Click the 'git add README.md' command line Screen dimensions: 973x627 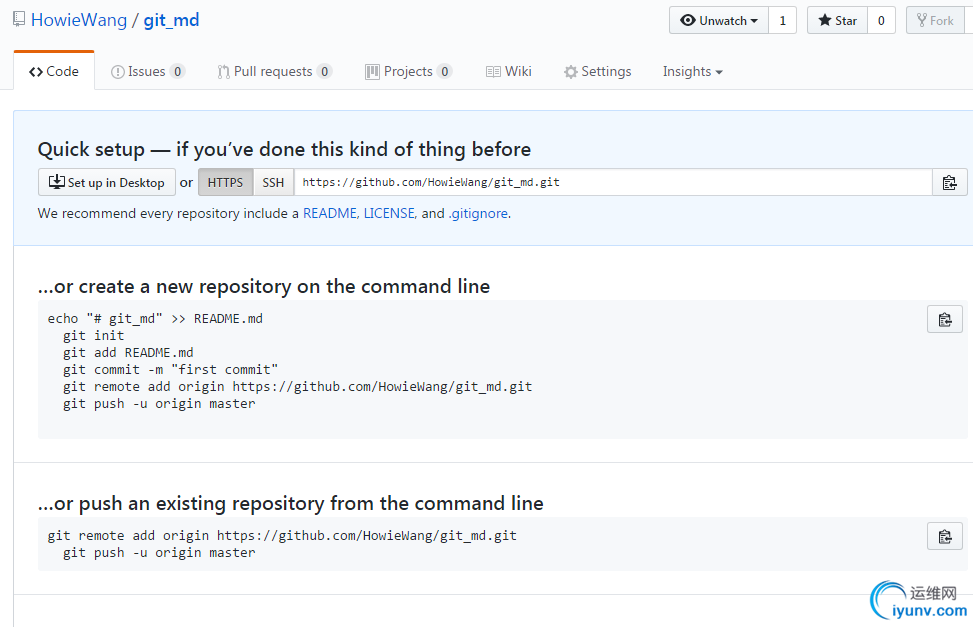[x=128, y=353]
